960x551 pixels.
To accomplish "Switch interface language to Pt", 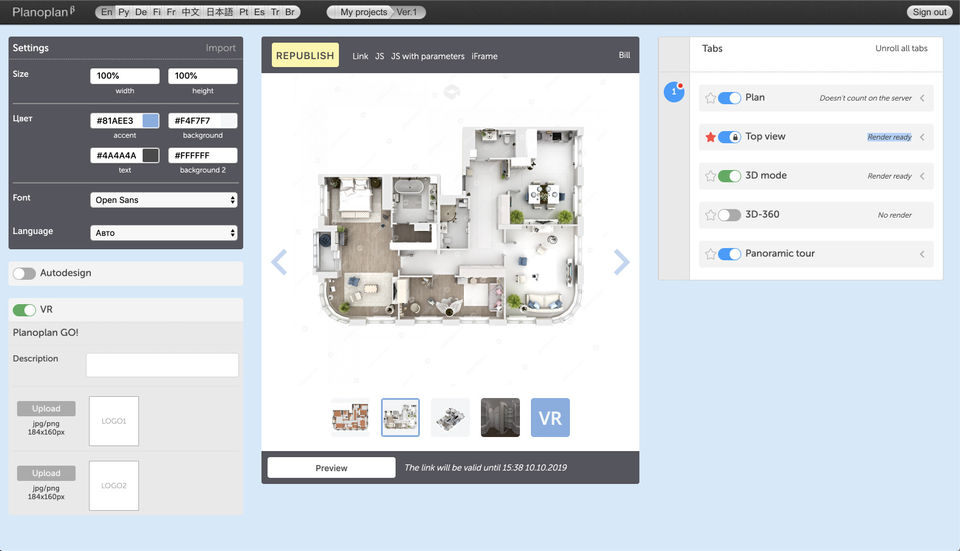I will (x=244, y=12).
